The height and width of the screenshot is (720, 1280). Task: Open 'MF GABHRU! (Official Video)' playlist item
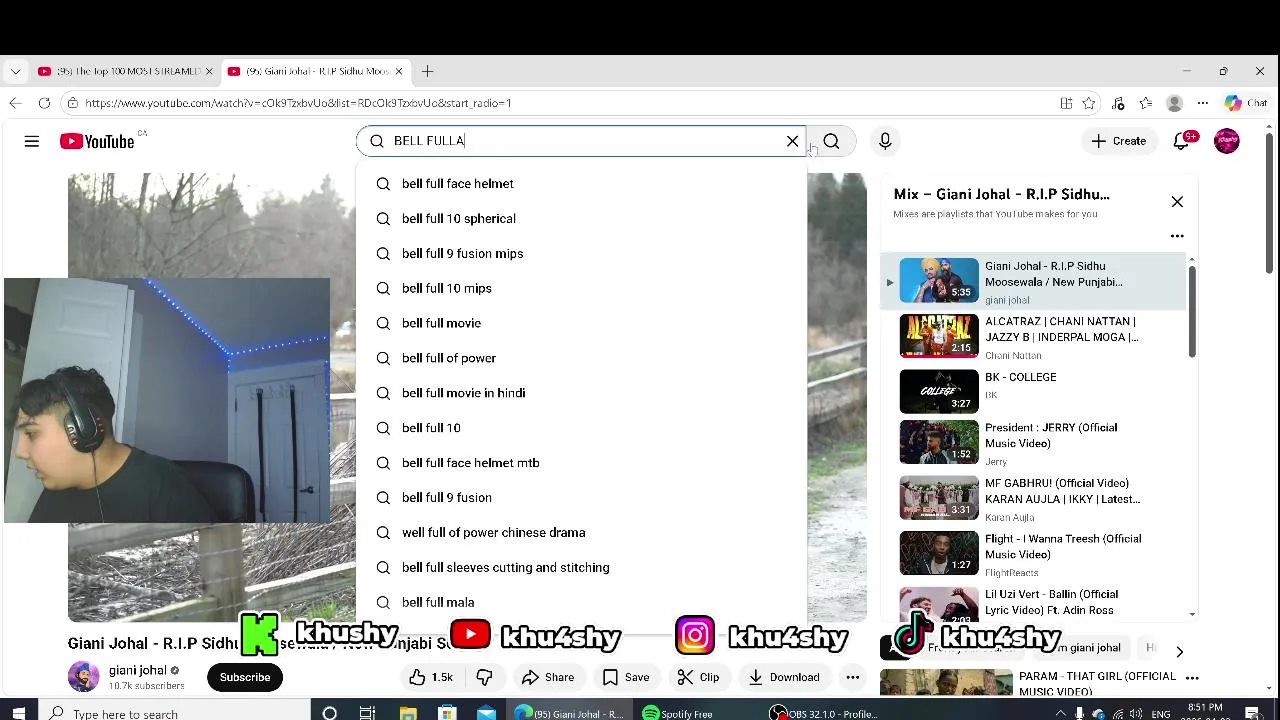1035,498
